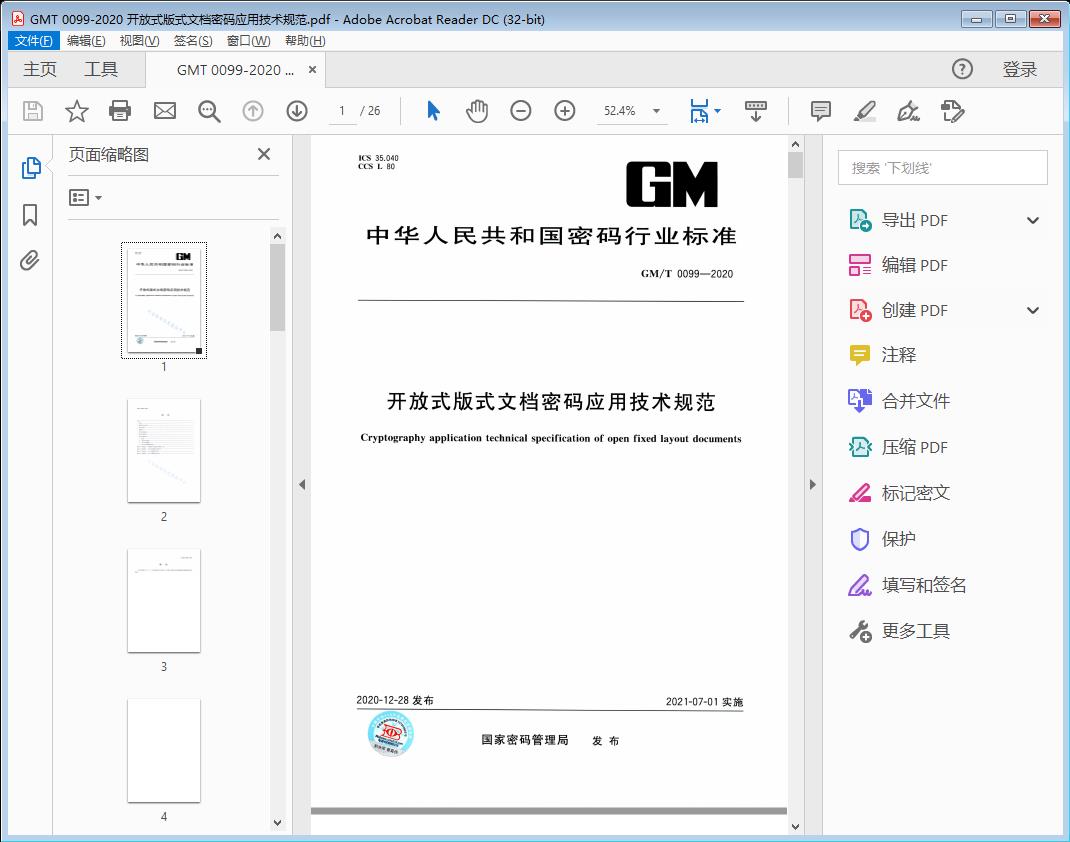This screenshot has height=842, width=1070.
Task: Open thumbnail options dropdown menu
Action: 85,198
